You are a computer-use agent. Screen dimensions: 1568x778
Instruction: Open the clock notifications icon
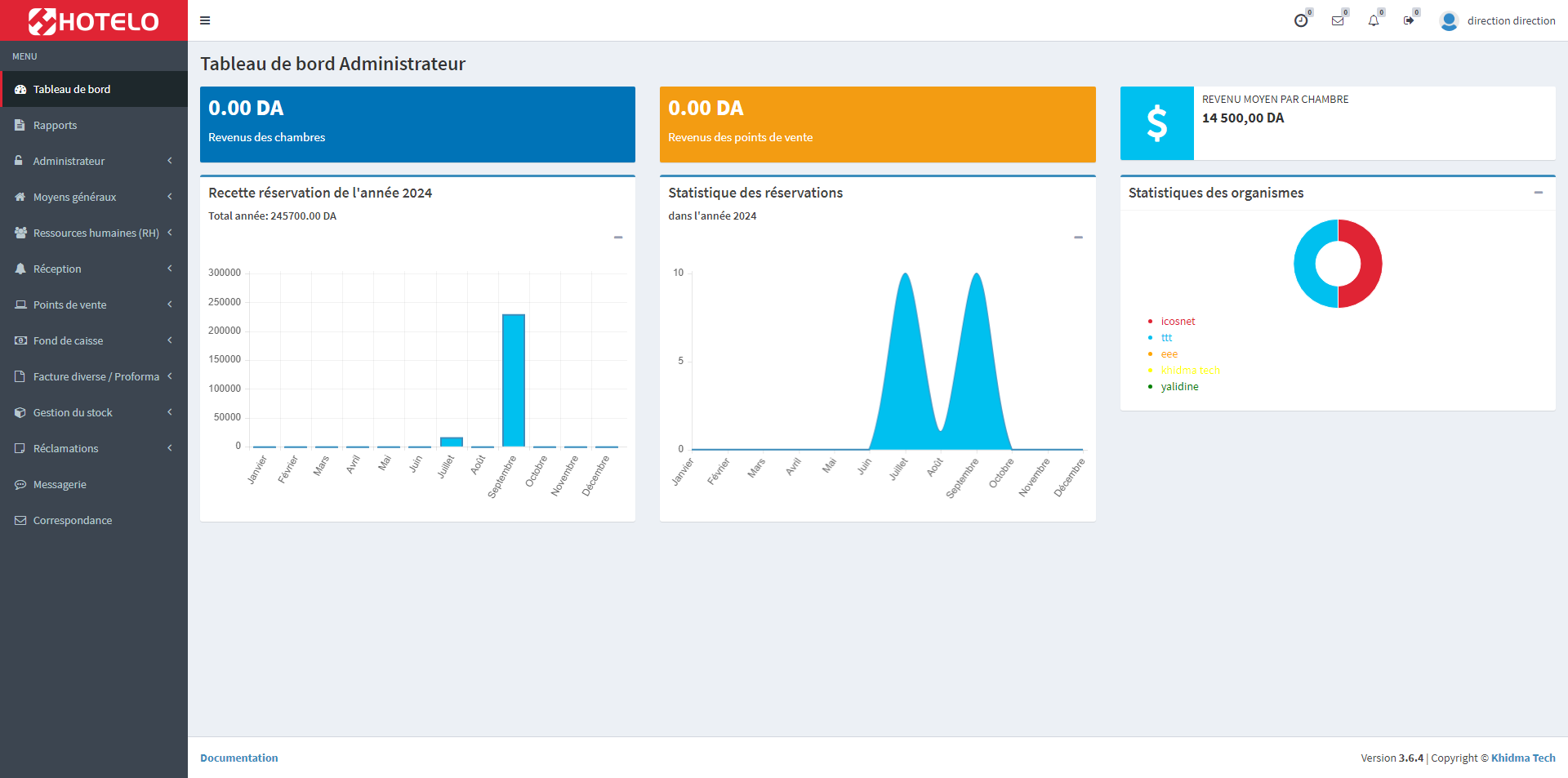pyautogui.click(x=1301, y=21)
